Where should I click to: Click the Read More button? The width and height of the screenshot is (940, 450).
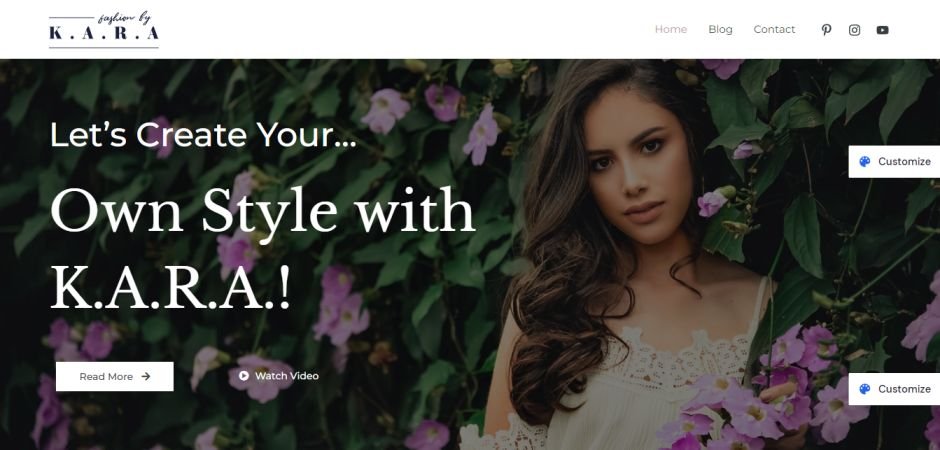click(x=115, y=376)
